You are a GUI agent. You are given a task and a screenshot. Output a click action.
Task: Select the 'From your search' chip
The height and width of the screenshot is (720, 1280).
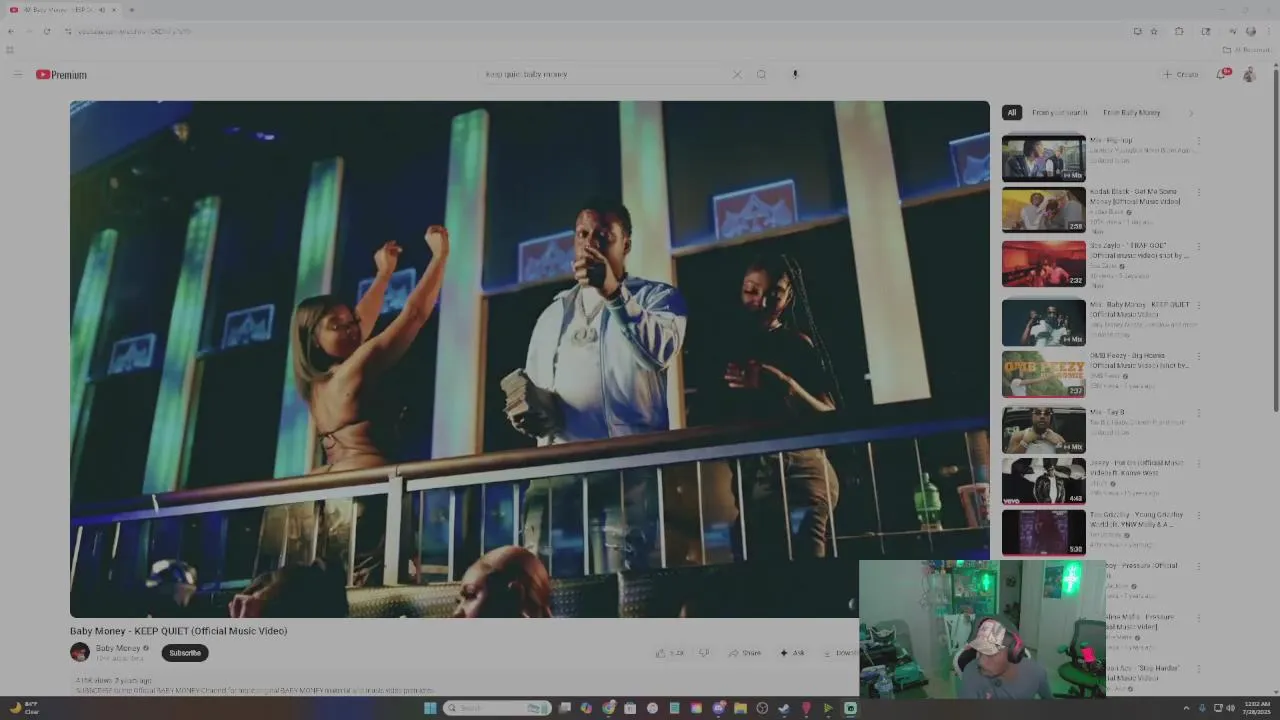1059,113
